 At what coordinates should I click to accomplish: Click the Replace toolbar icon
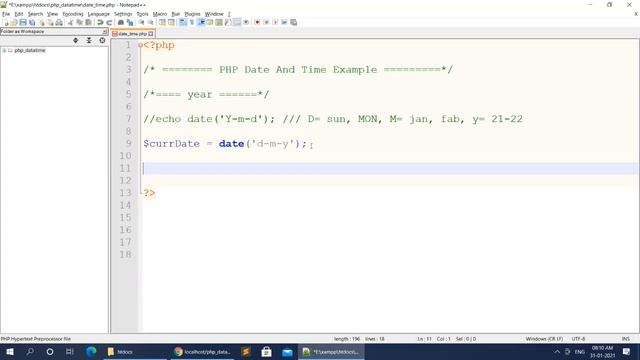[130, 22]
